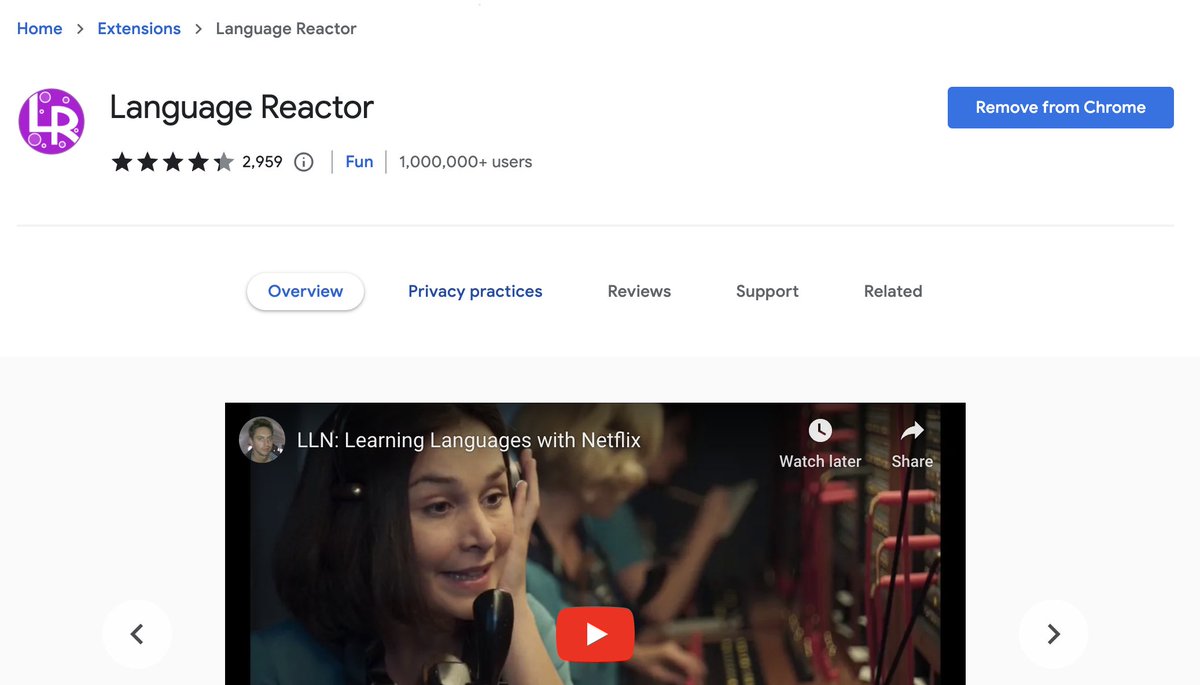This screenshot has width=1200, height=685.
Task: Click the 2,959 ratings count
Action: point(263,162)
